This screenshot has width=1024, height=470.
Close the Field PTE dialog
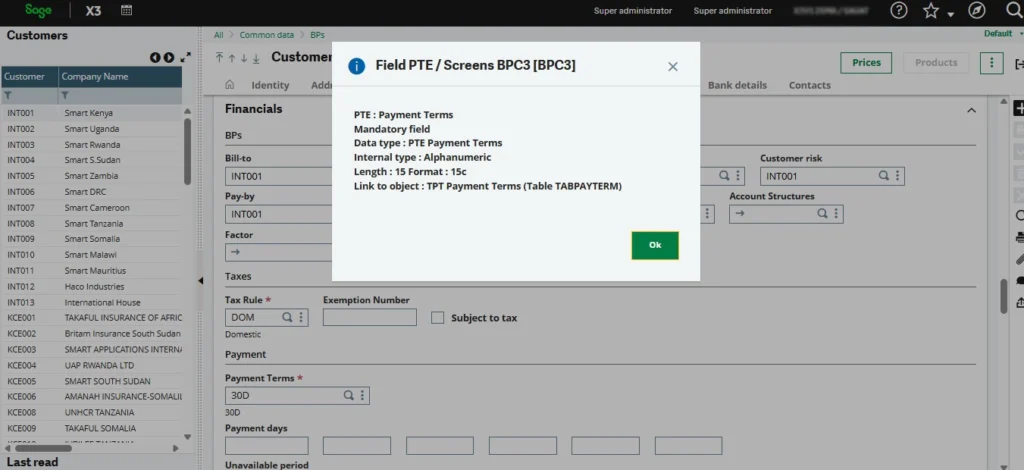673,67
